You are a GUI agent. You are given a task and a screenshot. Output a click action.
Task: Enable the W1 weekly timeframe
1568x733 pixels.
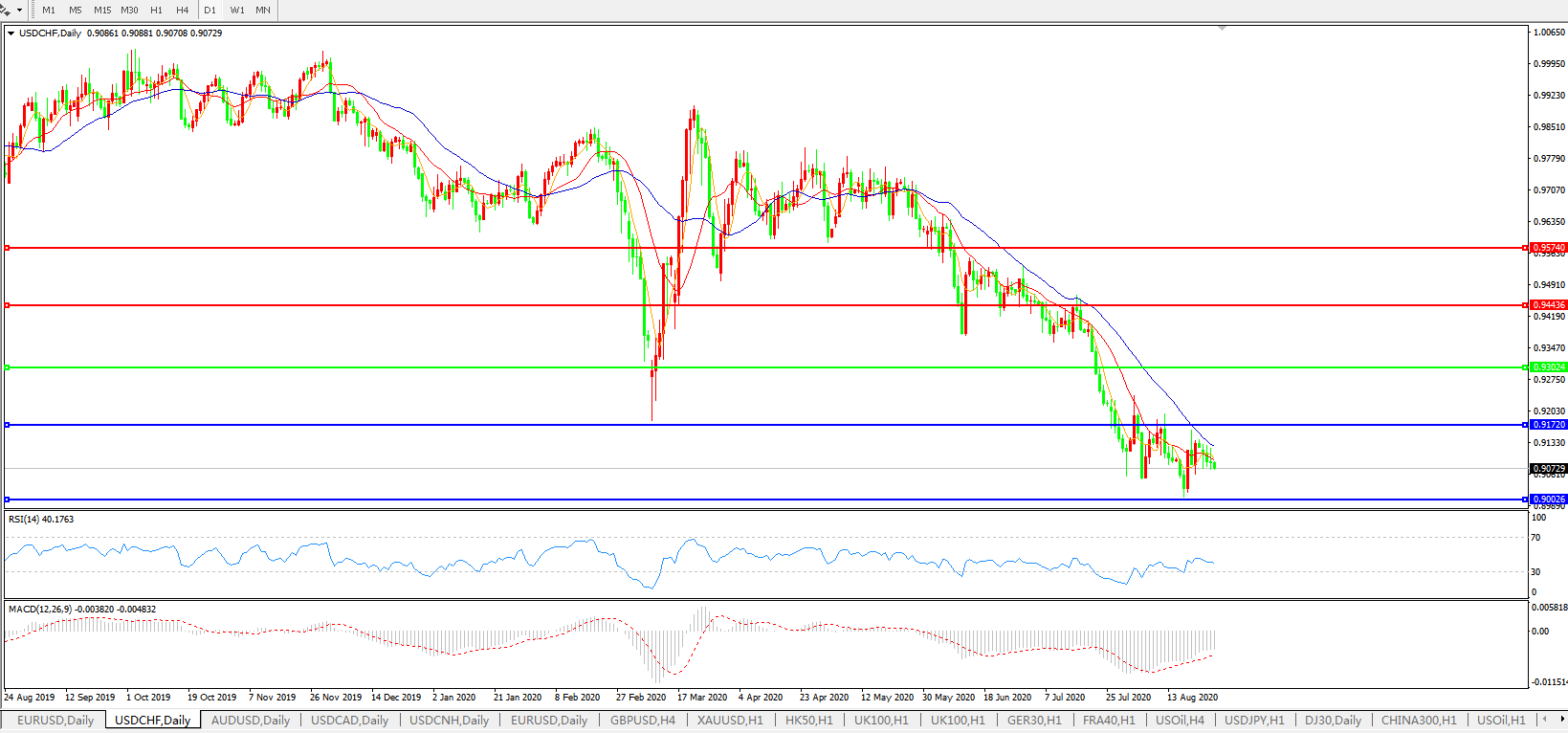[x=236, y=11]
